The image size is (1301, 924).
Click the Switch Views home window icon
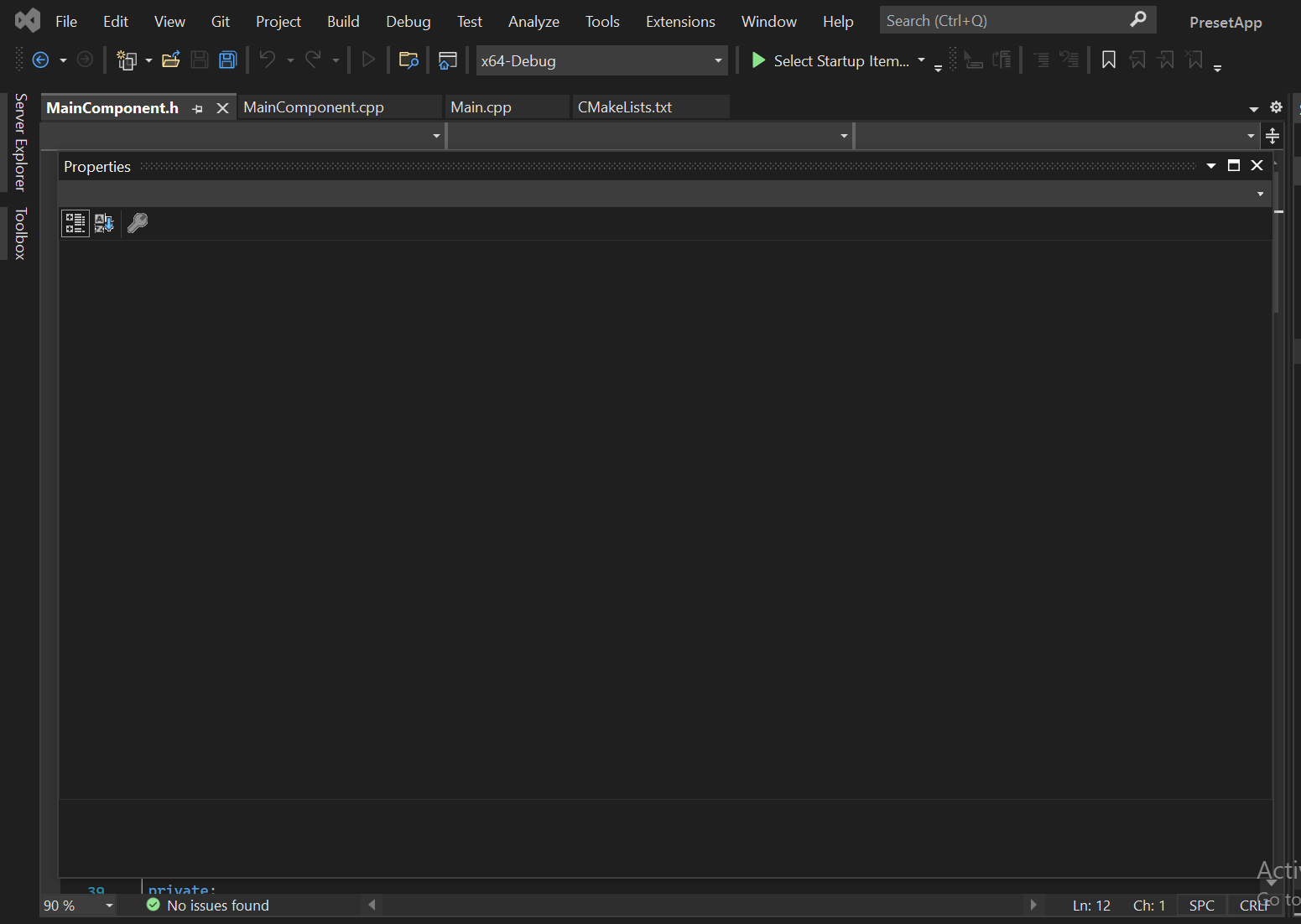[x=448, y=60]
